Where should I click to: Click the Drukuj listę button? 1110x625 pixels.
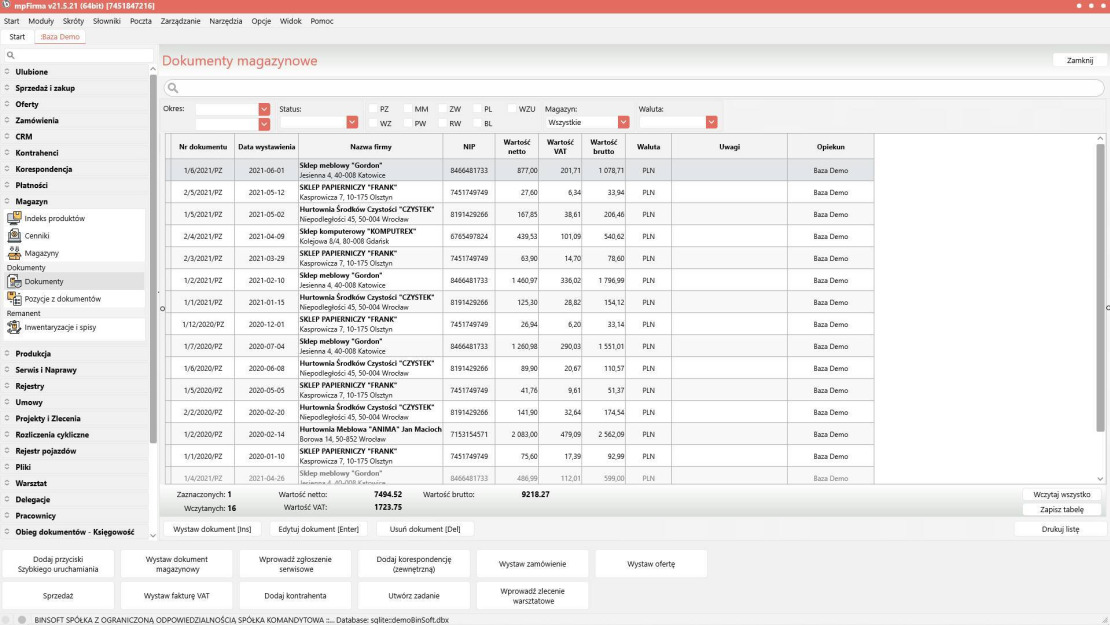point(1060,529)
